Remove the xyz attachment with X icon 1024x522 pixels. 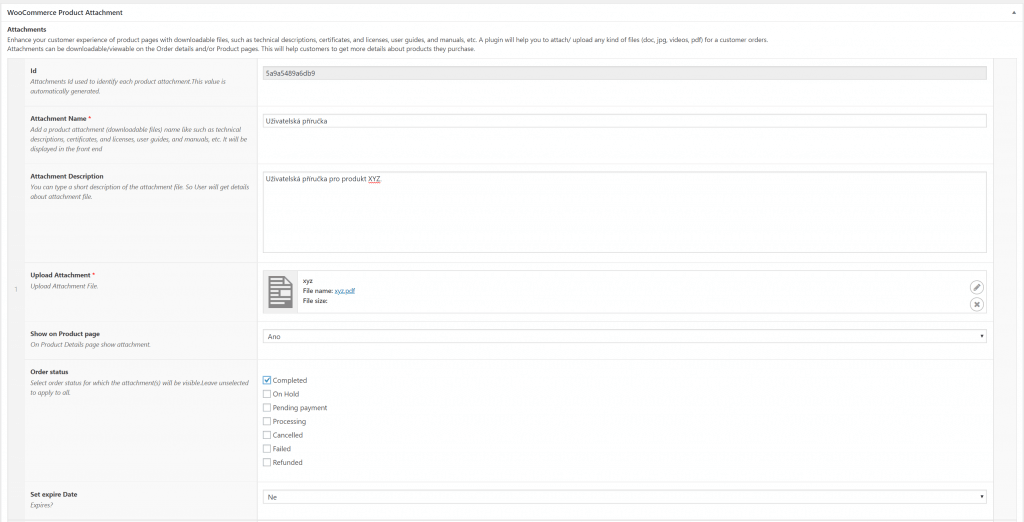click(x=976, y=304)
